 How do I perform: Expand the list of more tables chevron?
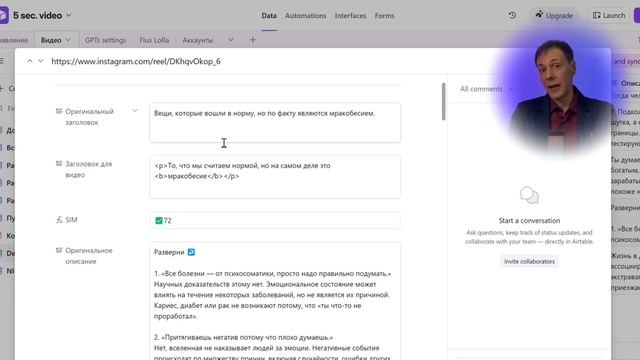pyautogui.click(x=231, y=40)
